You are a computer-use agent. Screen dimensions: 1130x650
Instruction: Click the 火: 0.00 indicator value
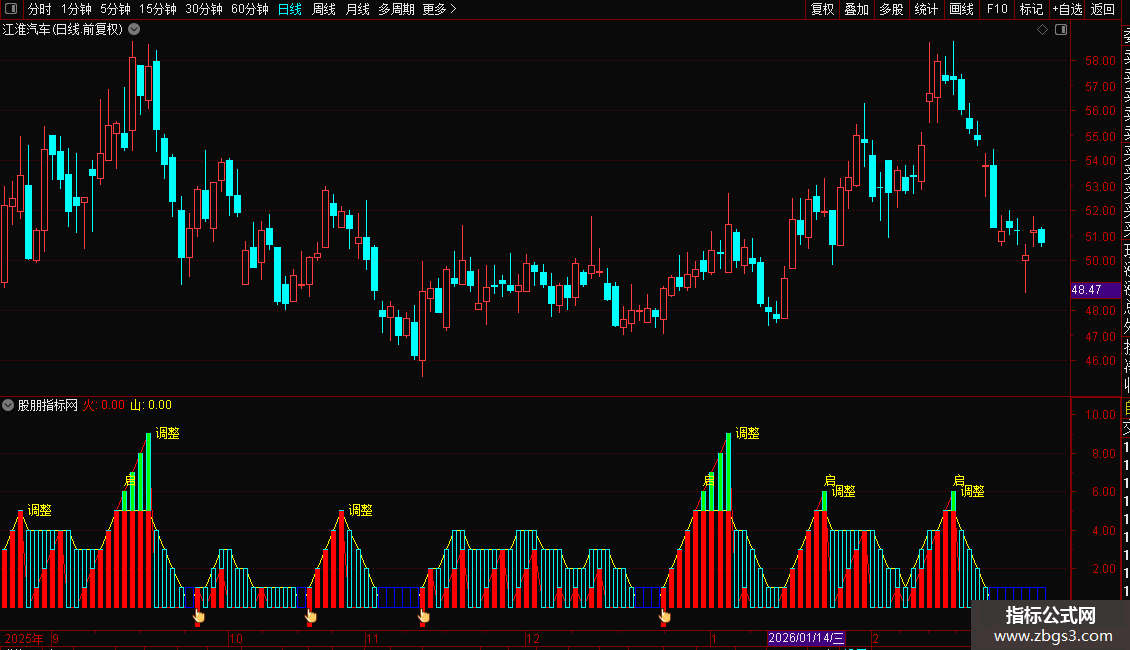104,405
